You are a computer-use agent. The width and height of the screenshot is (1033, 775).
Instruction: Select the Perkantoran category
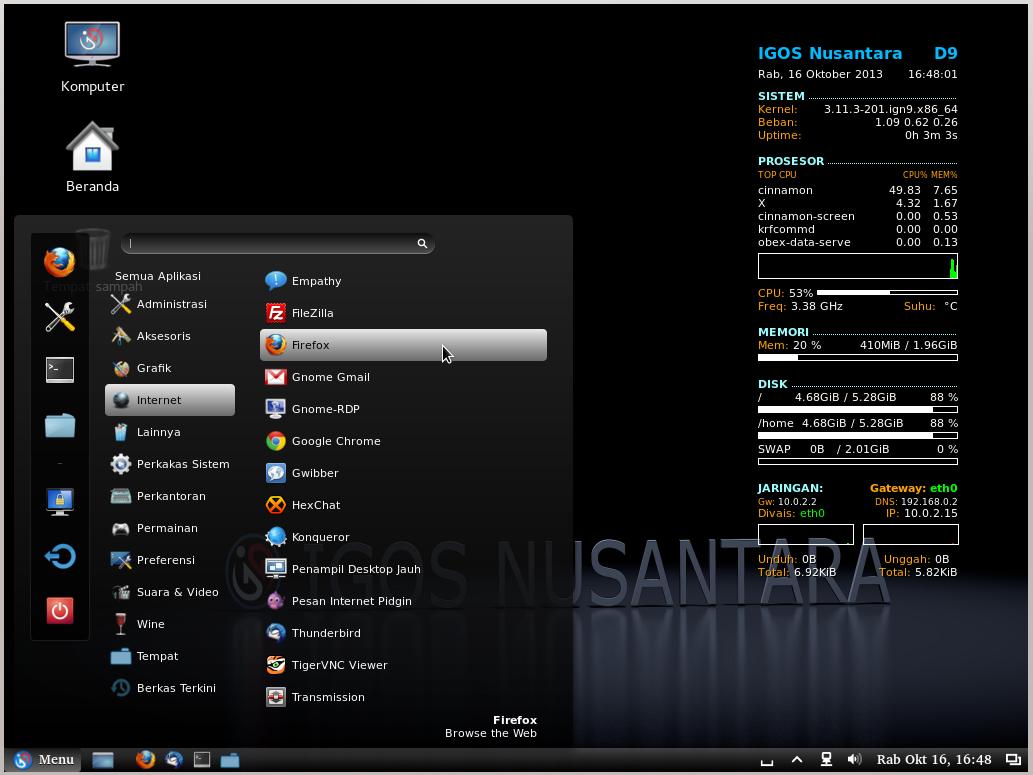point(171,496)
